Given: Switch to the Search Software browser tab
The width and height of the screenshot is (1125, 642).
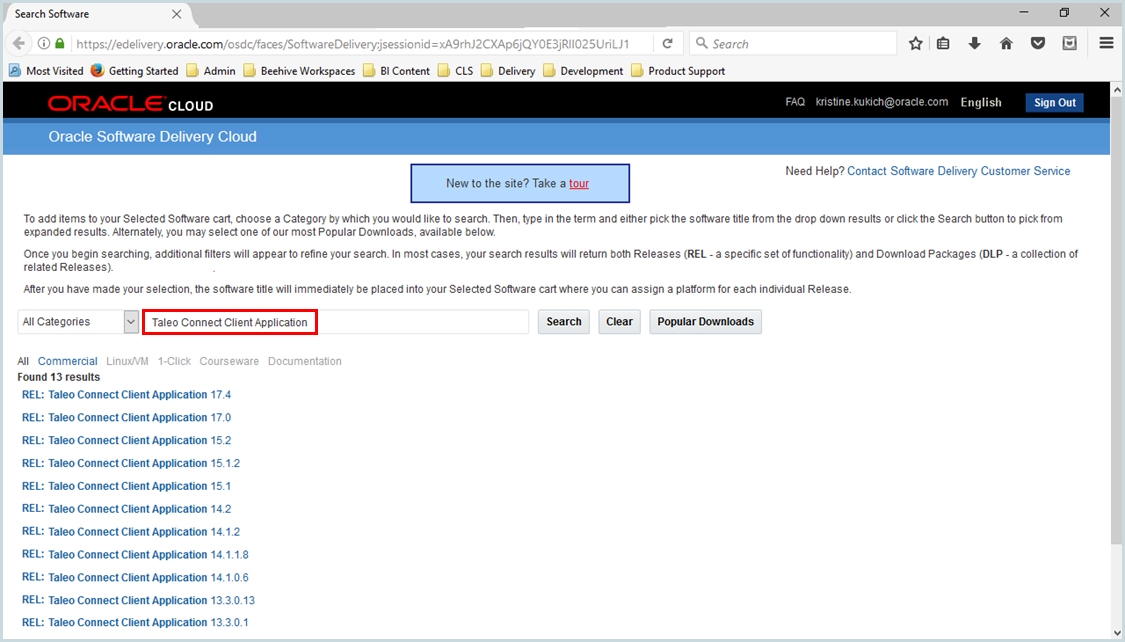Looking at the screenshot, I should pyautogui.click(x=90, y=14).
